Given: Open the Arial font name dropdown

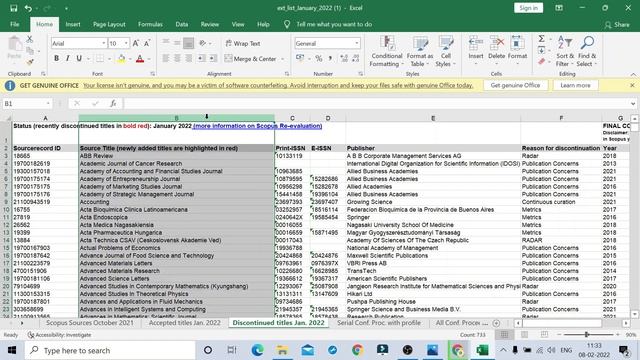Looking at the screenshot, I should [104, 43].
